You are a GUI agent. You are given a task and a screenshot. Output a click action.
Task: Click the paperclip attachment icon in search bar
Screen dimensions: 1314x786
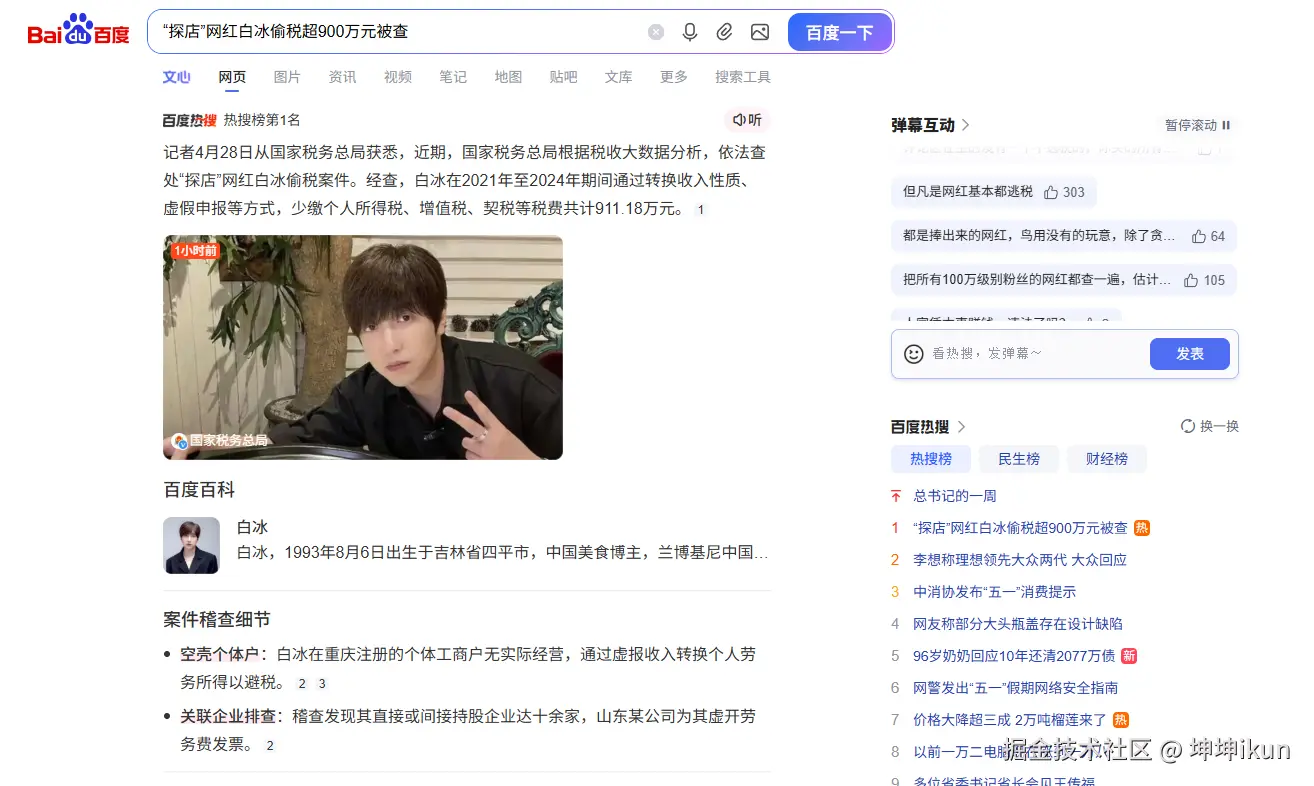(725, 32)
